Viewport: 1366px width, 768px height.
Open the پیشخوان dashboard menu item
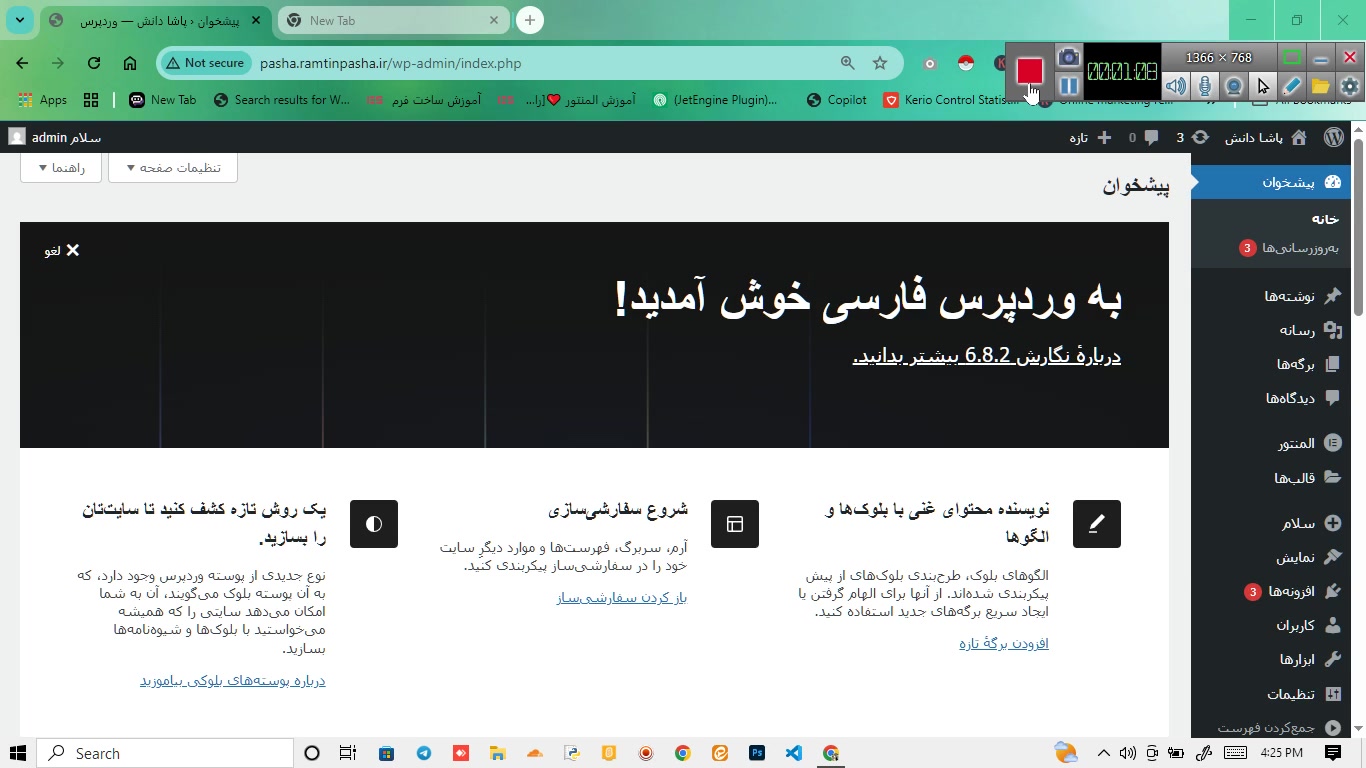[1271, 182]
